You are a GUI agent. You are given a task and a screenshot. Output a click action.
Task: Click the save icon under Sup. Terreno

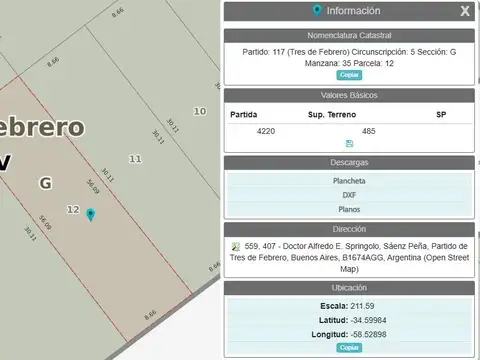coord(349,144)
